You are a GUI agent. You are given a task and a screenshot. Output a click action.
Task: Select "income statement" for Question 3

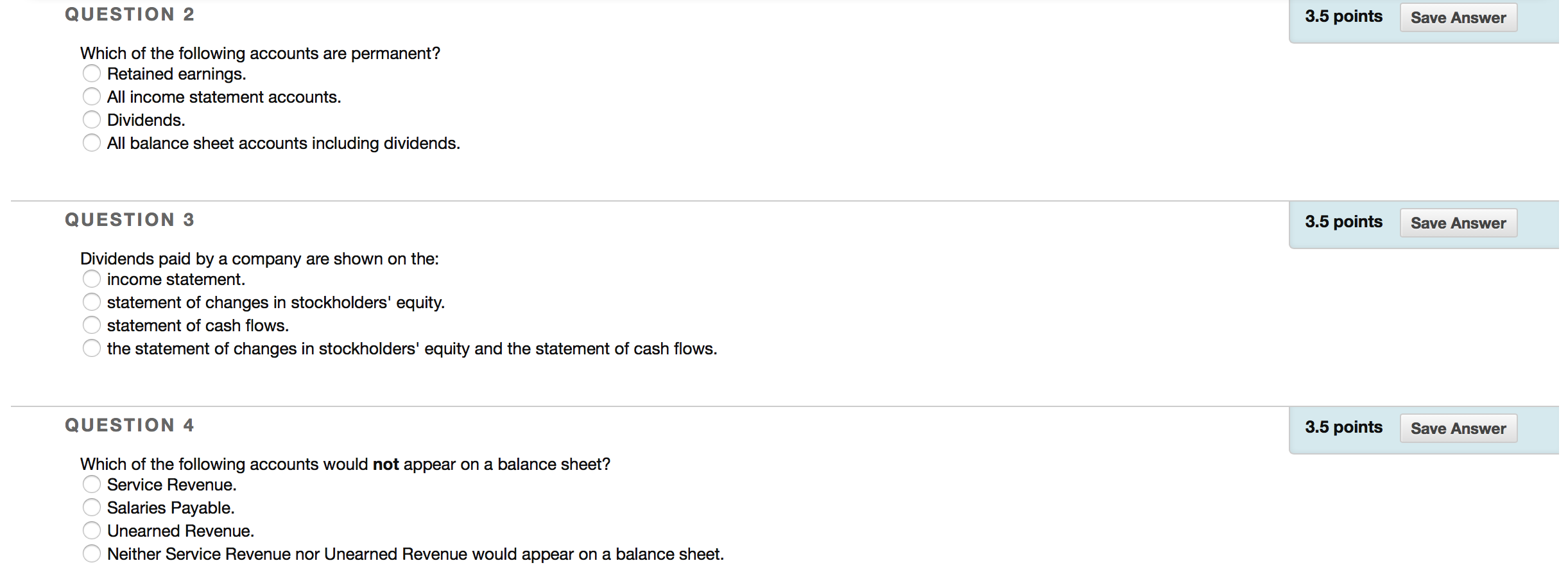[x=92, y=278]
